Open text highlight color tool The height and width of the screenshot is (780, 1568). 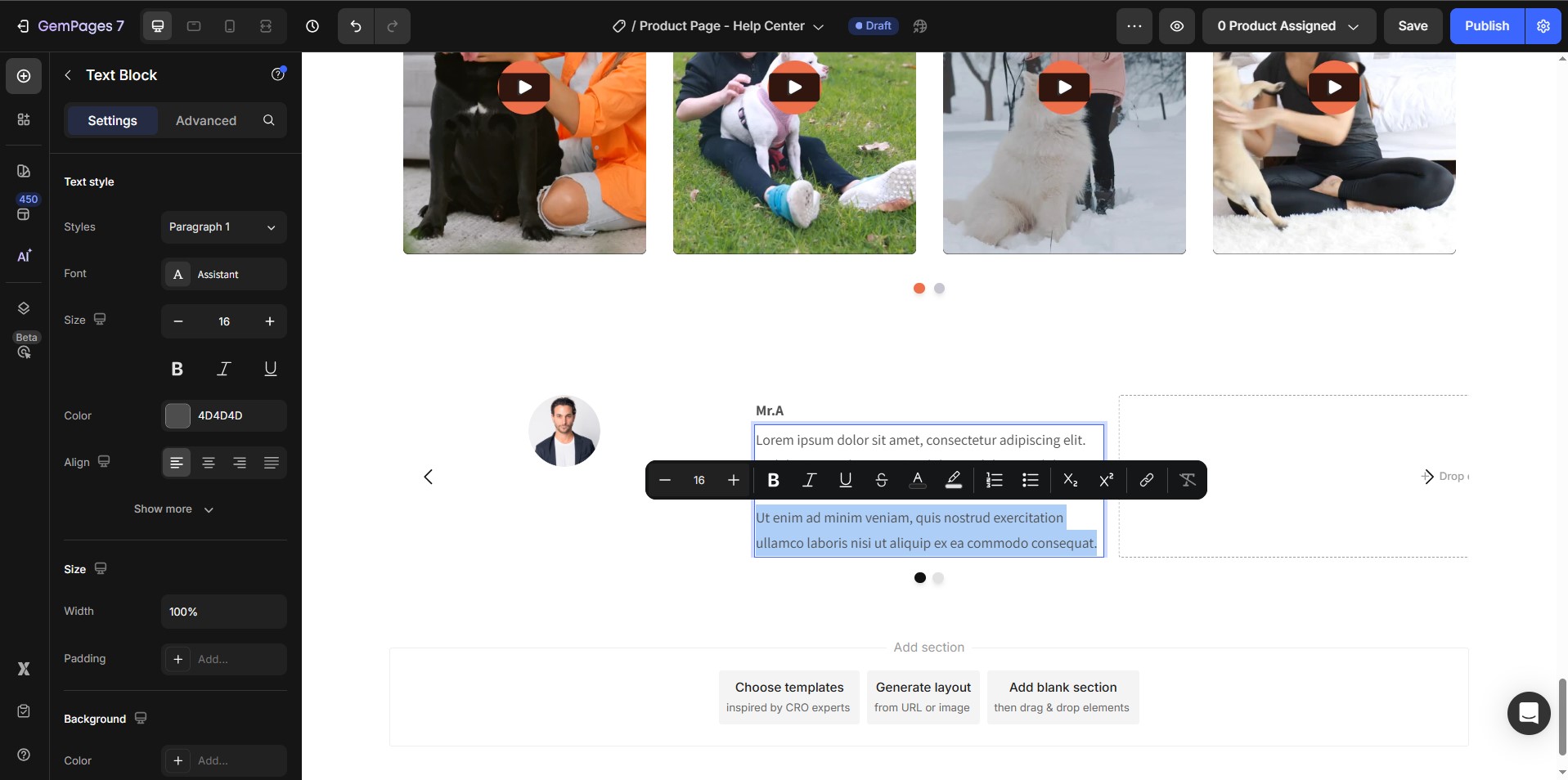pos(953,480)
